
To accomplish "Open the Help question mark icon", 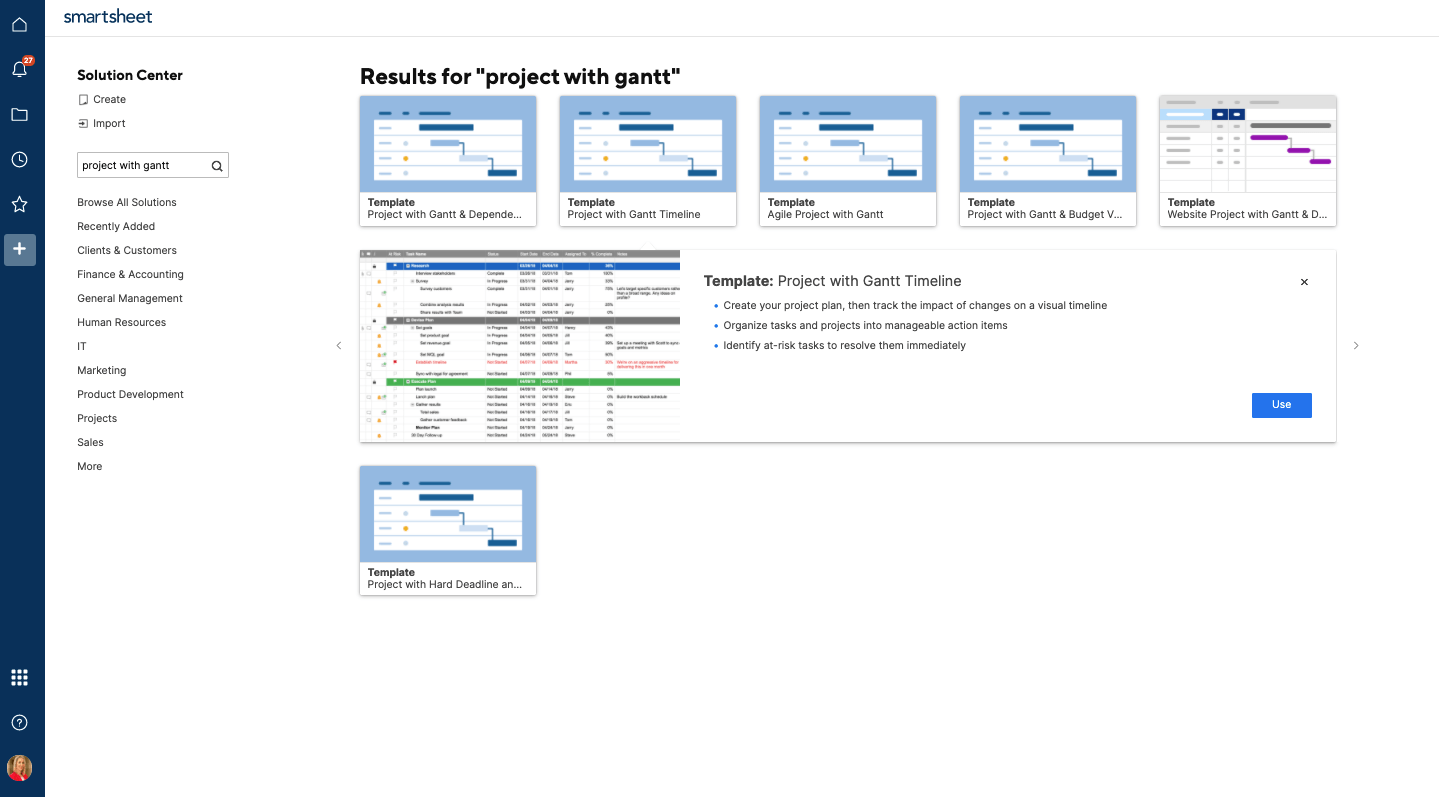I will point(19,723).
